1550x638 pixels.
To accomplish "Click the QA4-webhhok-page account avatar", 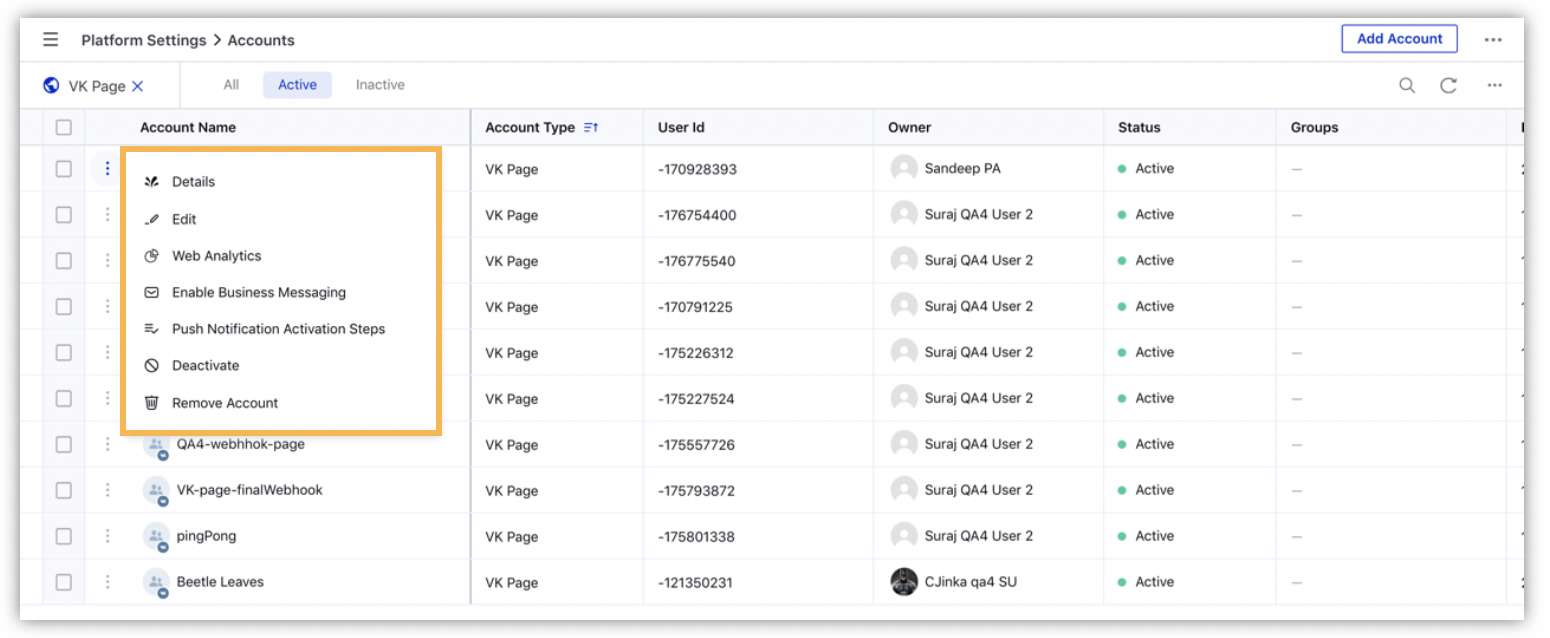I will click(x=156, y=445).
